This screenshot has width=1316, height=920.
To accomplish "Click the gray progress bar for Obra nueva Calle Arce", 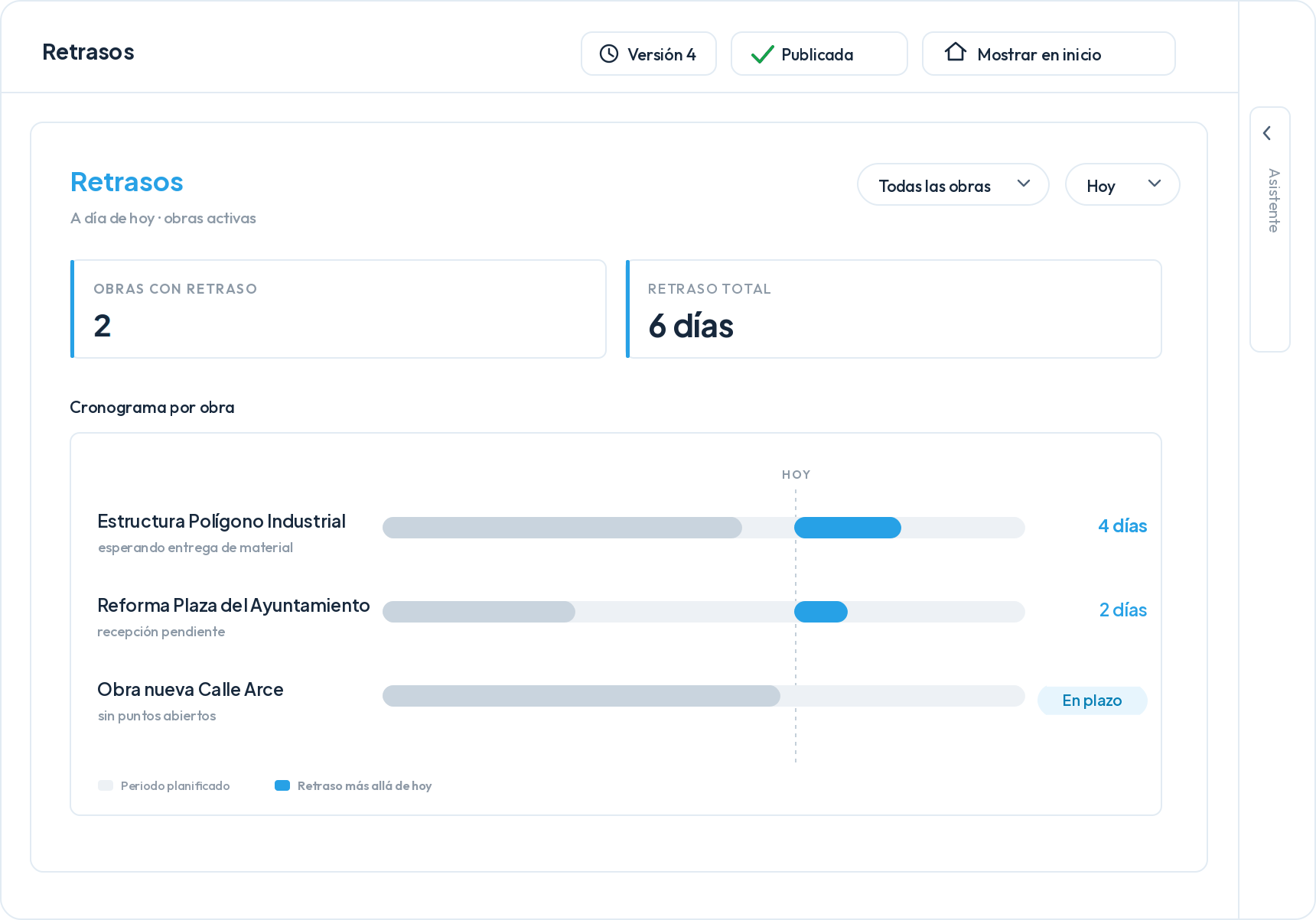I will (x=581, y=696).
